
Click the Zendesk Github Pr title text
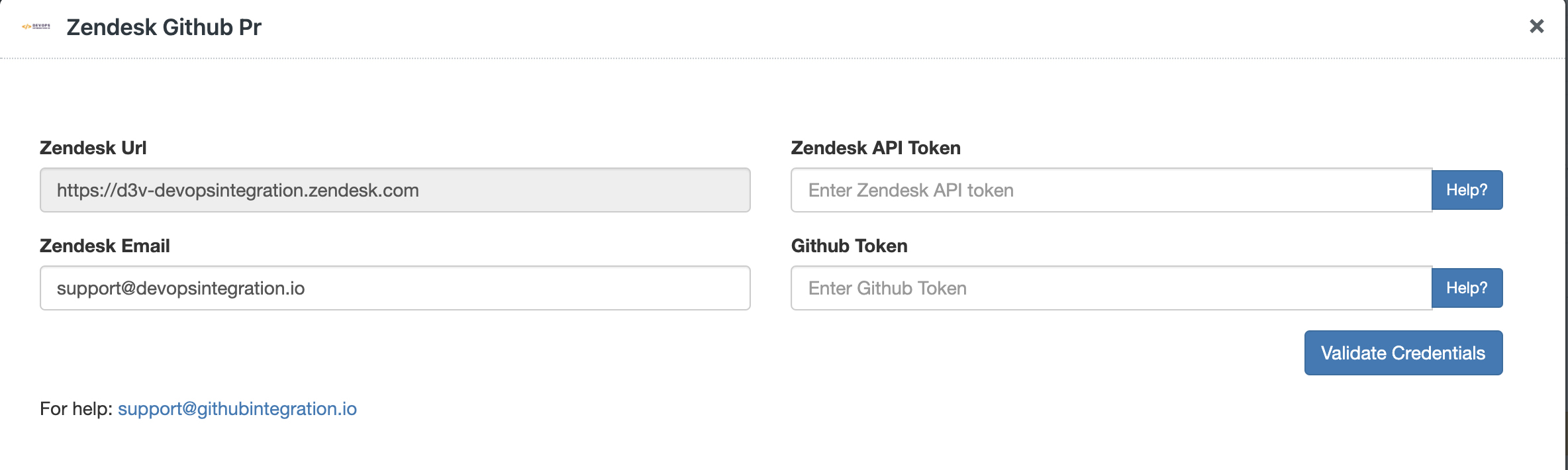coord(164,27)
